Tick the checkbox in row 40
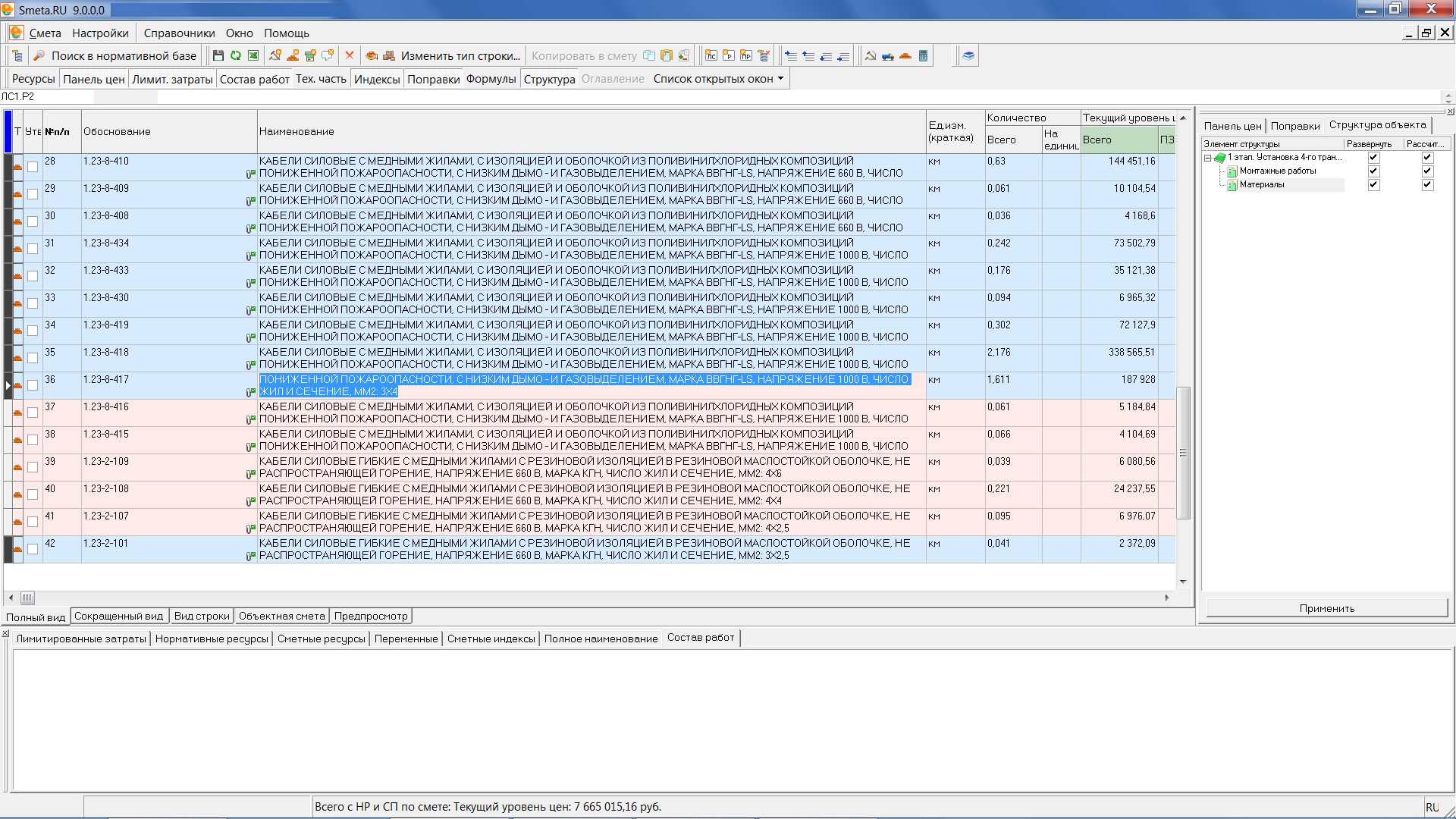1456x819 pixels. [x=33, y=494]
